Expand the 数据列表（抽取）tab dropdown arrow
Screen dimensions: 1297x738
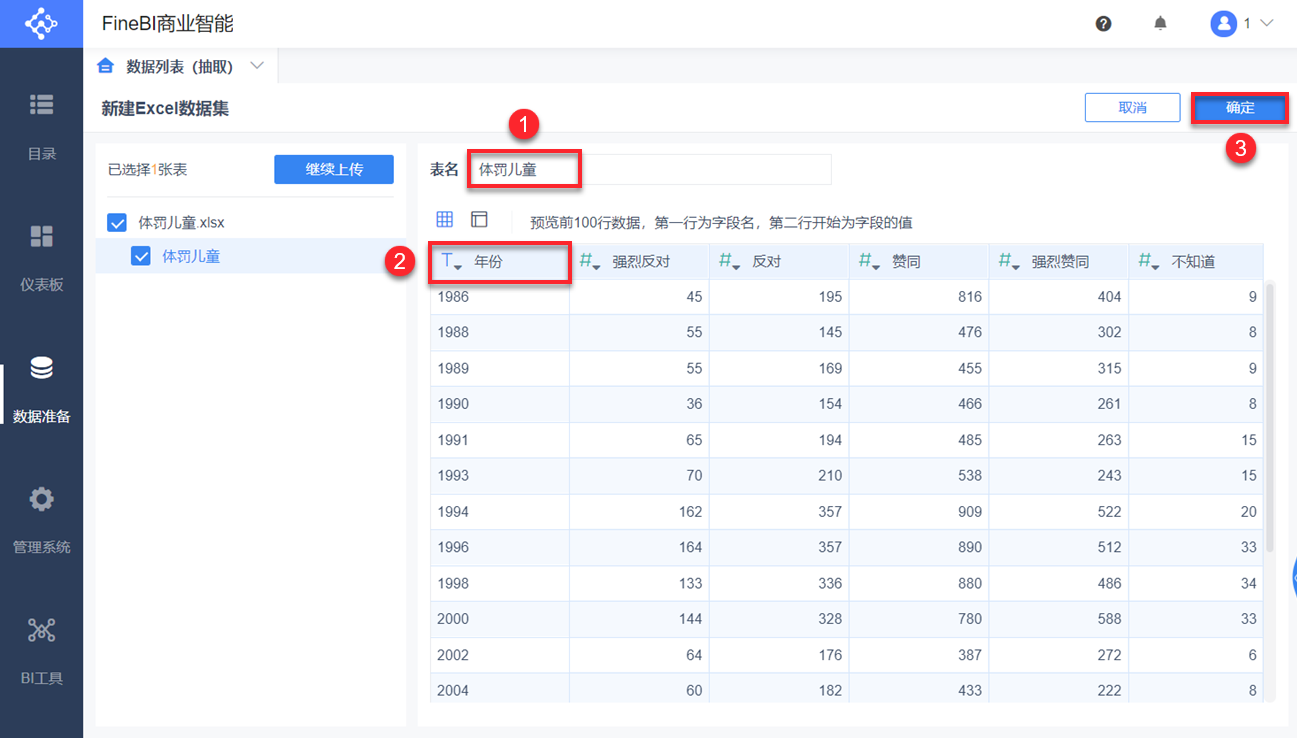point(257,66)
